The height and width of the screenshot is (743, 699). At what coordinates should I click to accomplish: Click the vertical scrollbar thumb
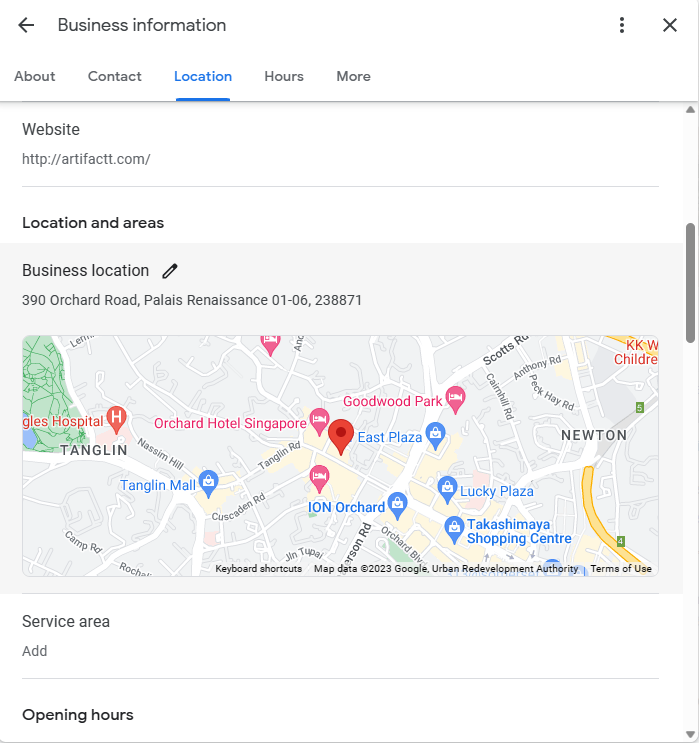(690, 282)
